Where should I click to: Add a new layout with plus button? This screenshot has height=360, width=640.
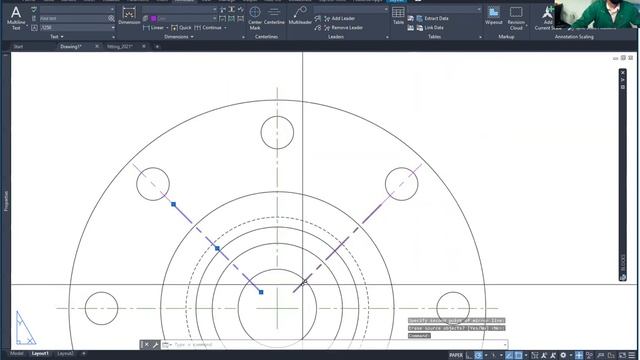(x=84, y=353)
